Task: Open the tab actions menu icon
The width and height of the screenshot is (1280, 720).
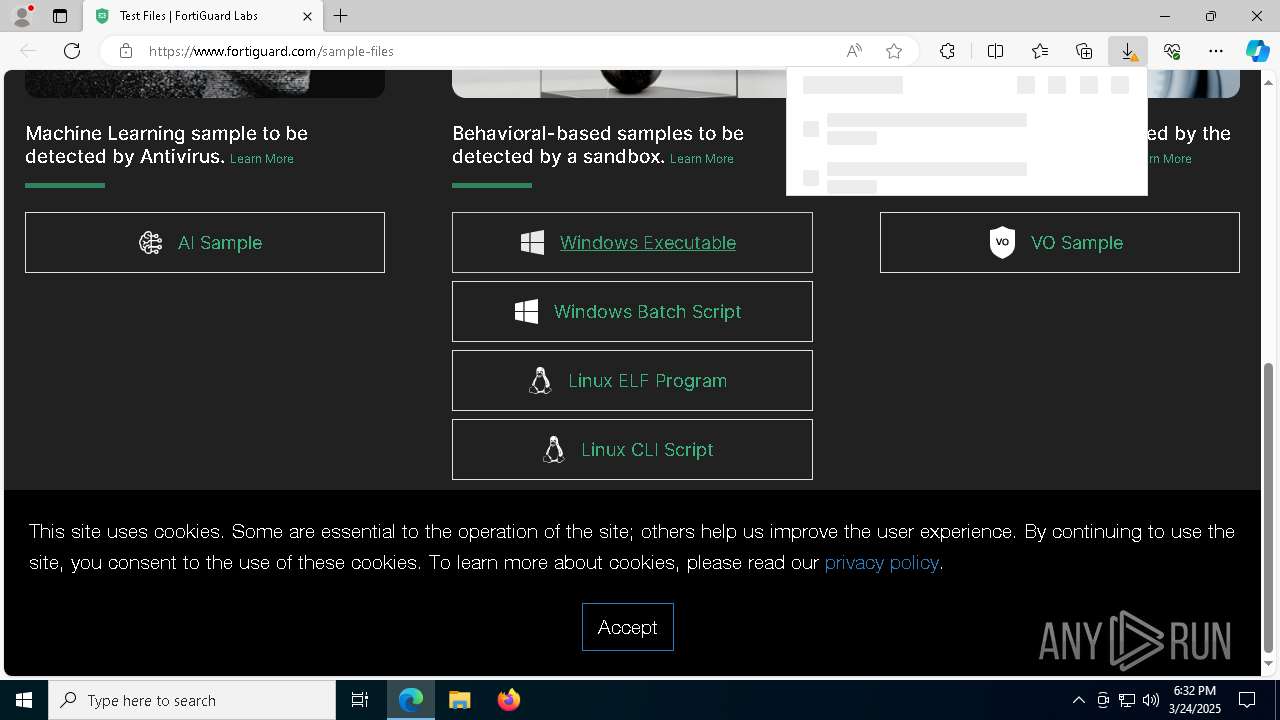Action: pos(60,16)
